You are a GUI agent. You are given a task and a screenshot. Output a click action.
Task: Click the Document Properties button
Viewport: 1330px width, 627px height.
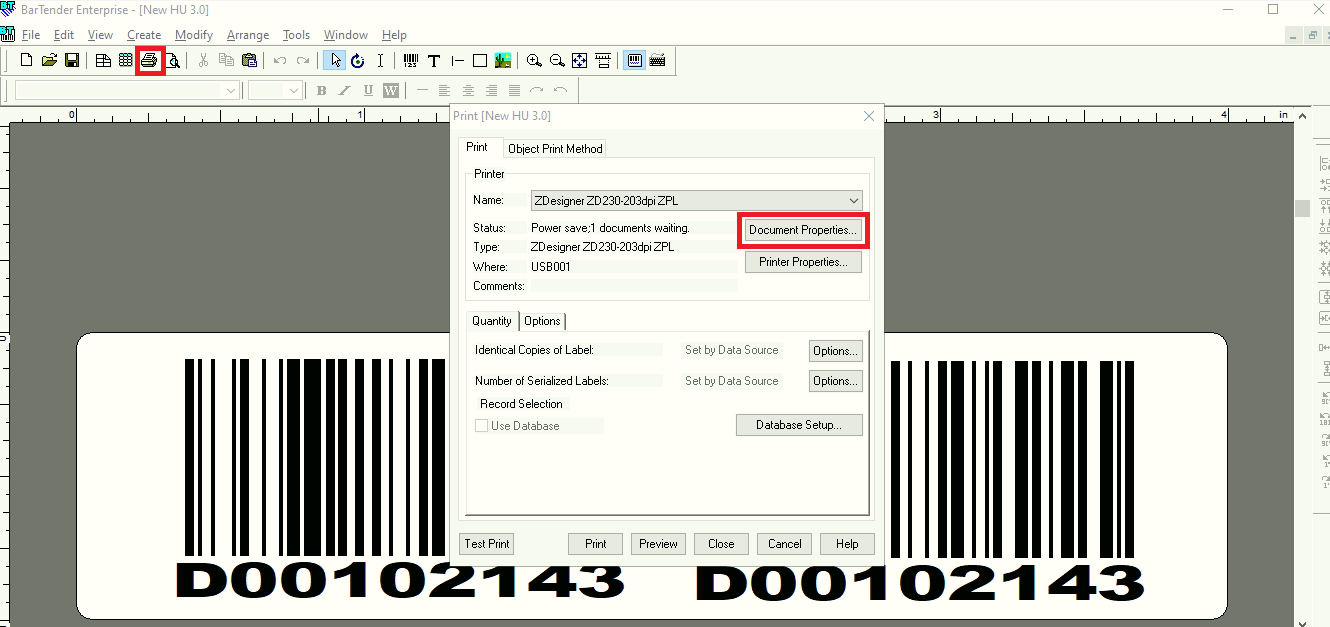[803, 230]
